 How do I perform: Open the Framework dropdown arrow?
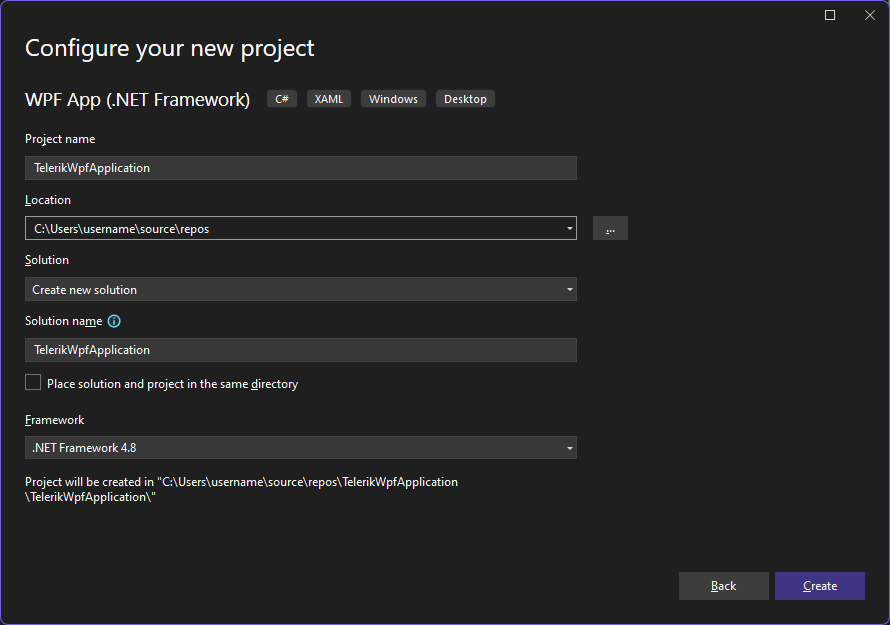569,447
